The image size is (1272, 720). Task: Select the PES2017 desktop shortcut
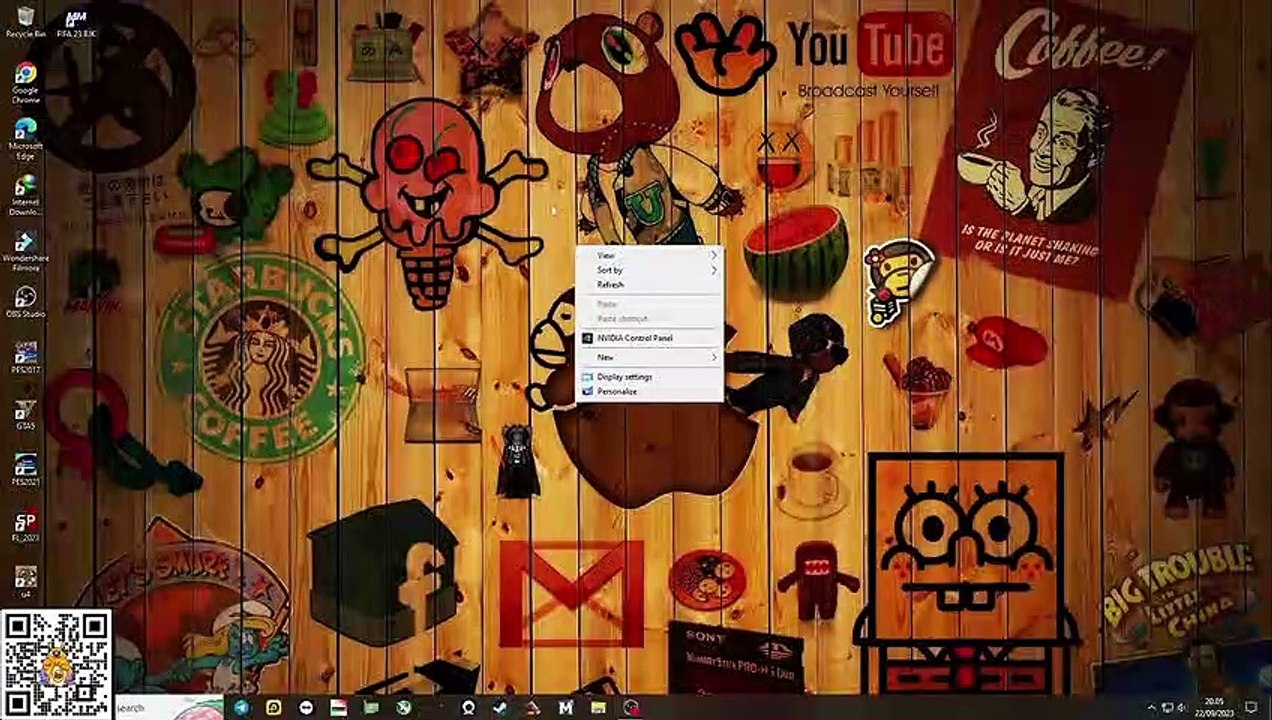click(25, 359)
